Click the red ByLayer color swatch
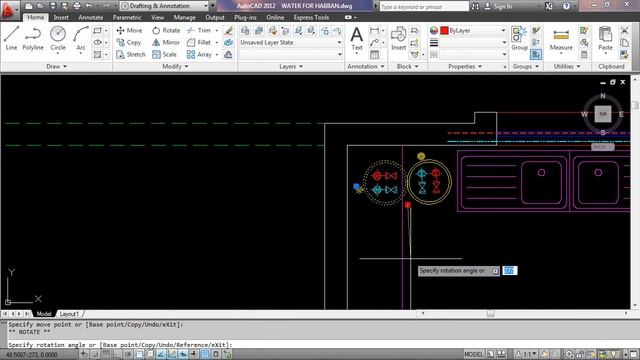This screenshot has width=640, height=360. [444, 31]
